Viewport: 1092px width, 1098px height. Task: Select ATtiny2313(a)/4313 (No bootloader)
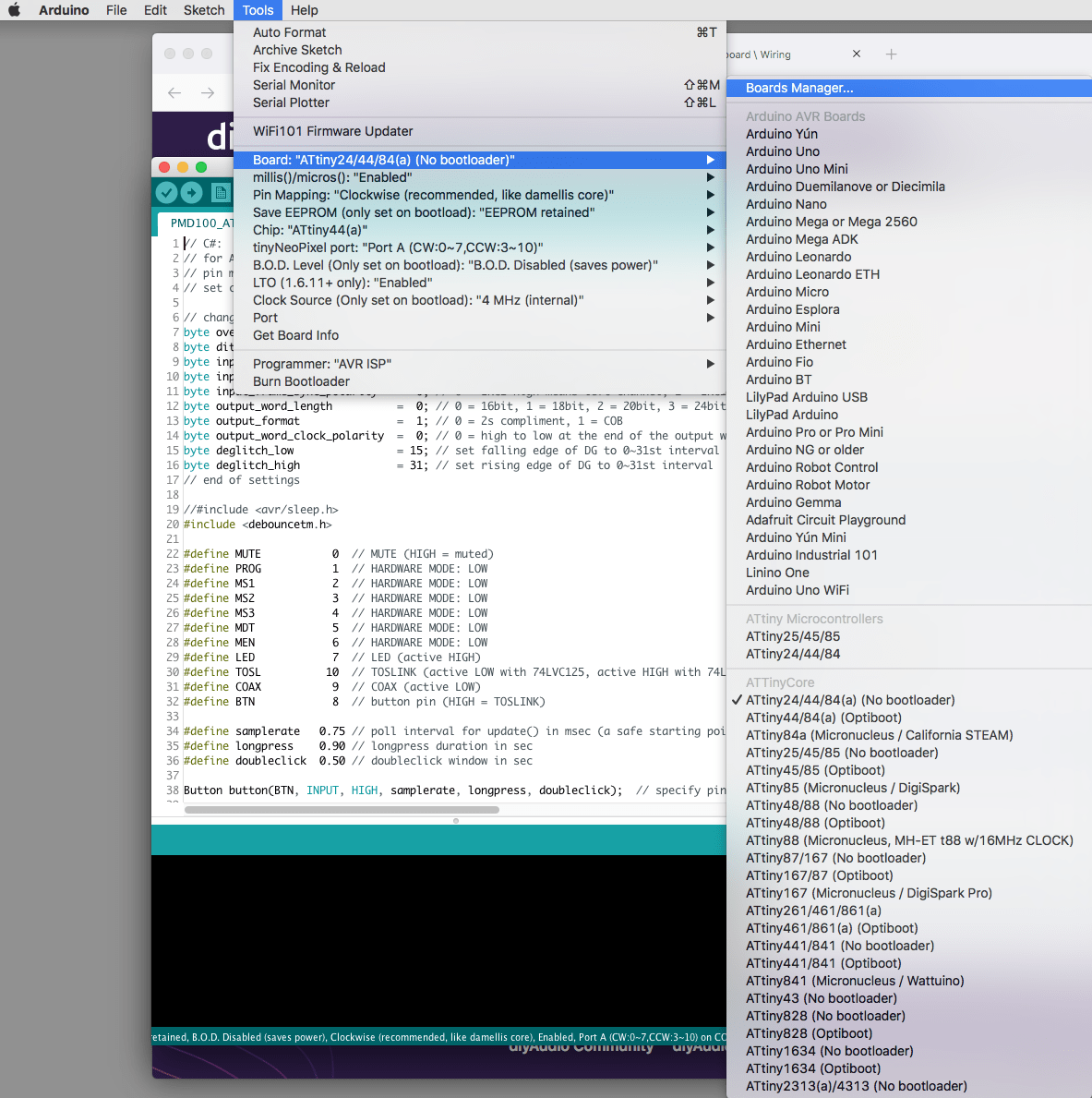(x=909, y=1085)
